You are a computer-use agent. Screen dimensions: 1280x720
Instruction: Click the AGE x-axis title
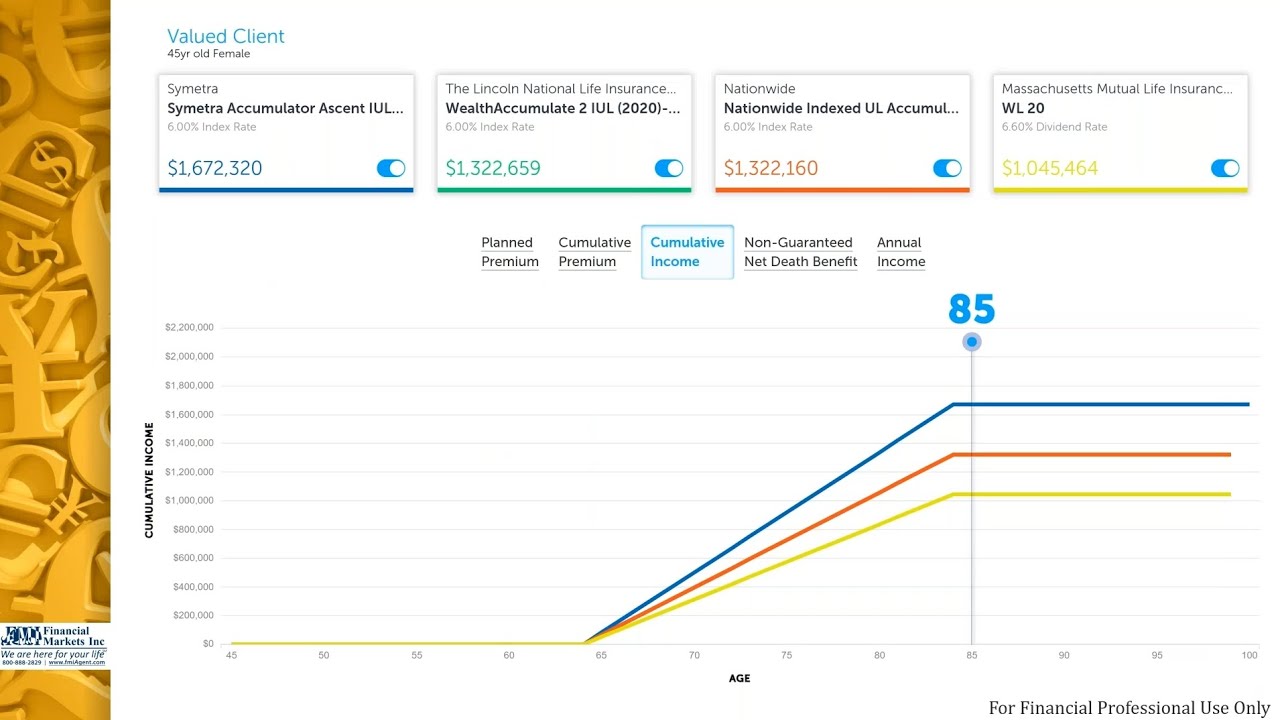point(739,678)
